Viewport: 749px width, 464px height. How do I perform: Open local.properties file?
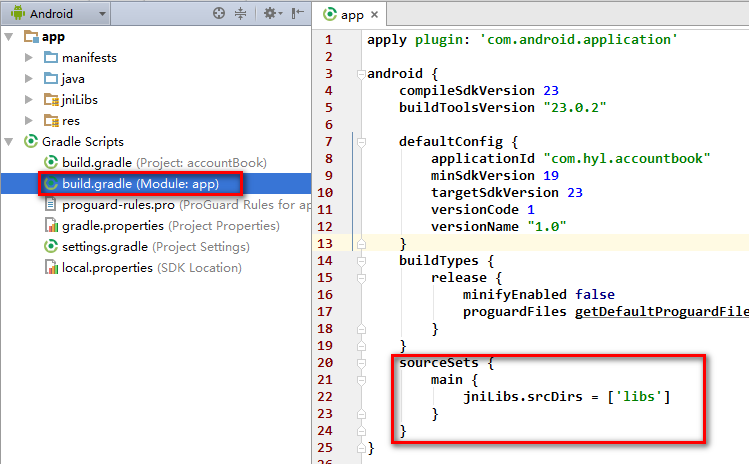[x=156, y=268]
